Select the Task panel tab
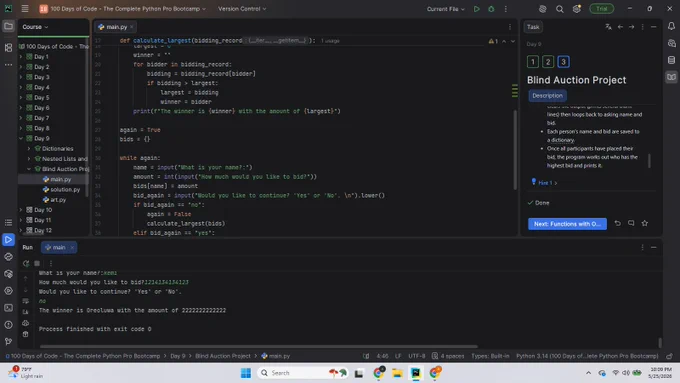 click(533, 27)
